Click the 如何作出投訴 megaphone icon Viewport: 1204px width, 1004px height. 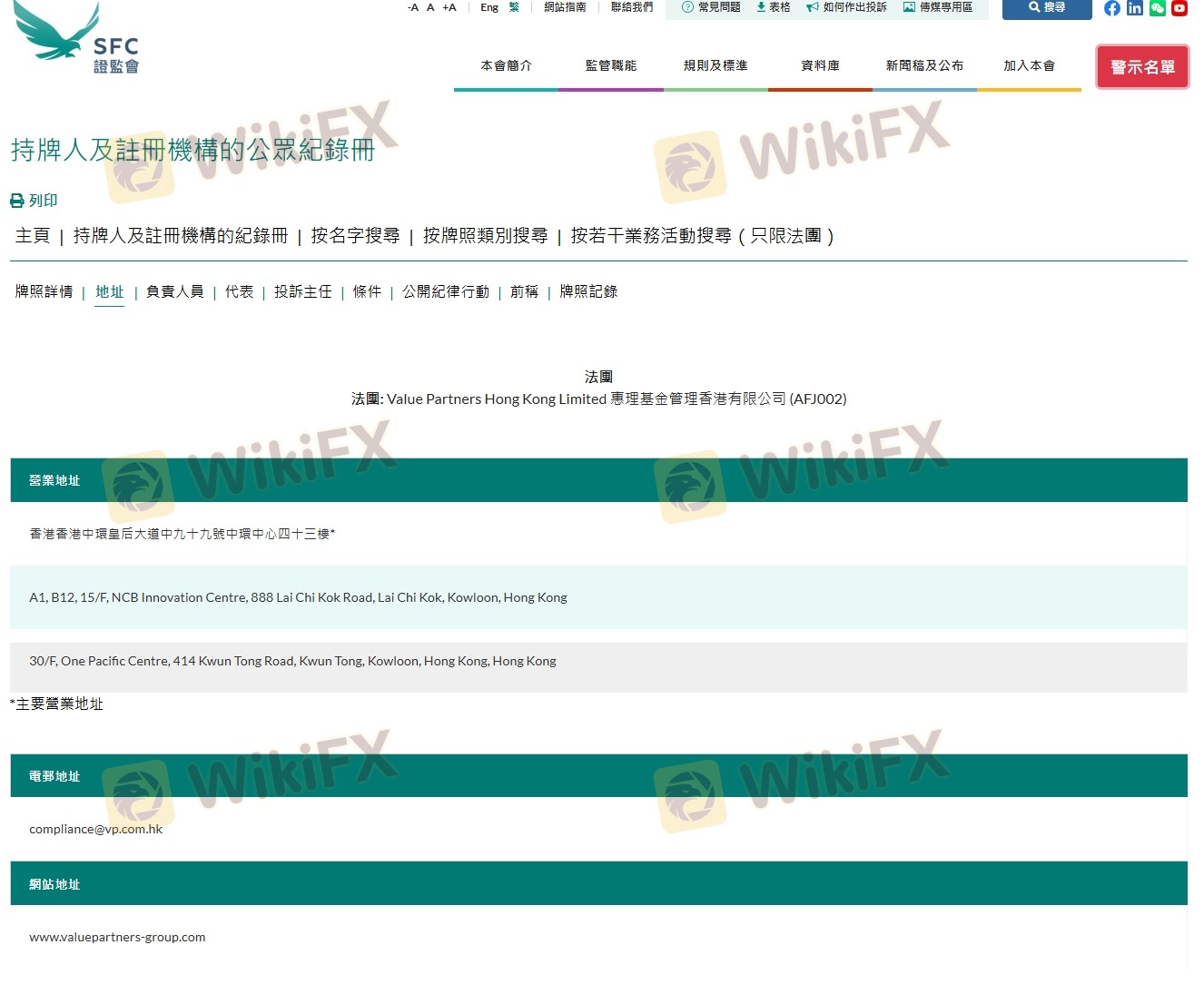tap(812, 7)
